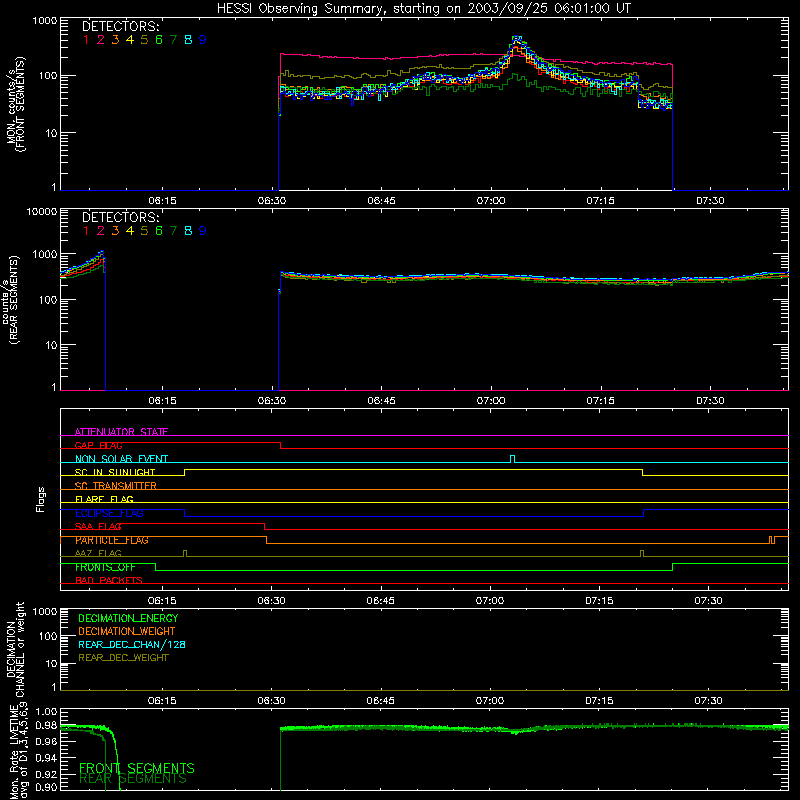800x800 pixels.
Task: Click the 07:30 tick label under rear segments plot
Action: pos(710,401)
